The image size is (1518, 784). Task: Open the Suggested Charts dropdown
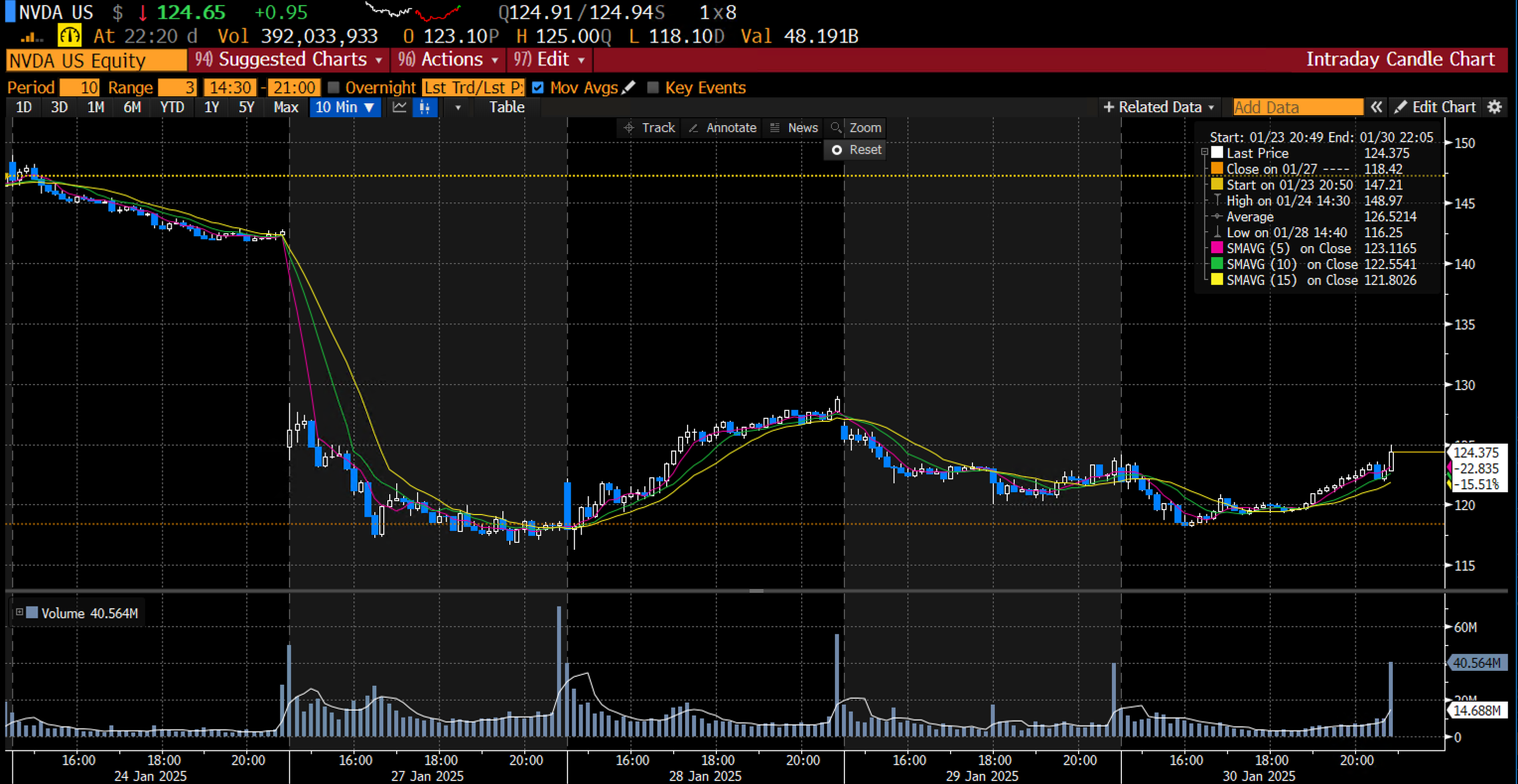pyautogui.click(x=289, y=60)
